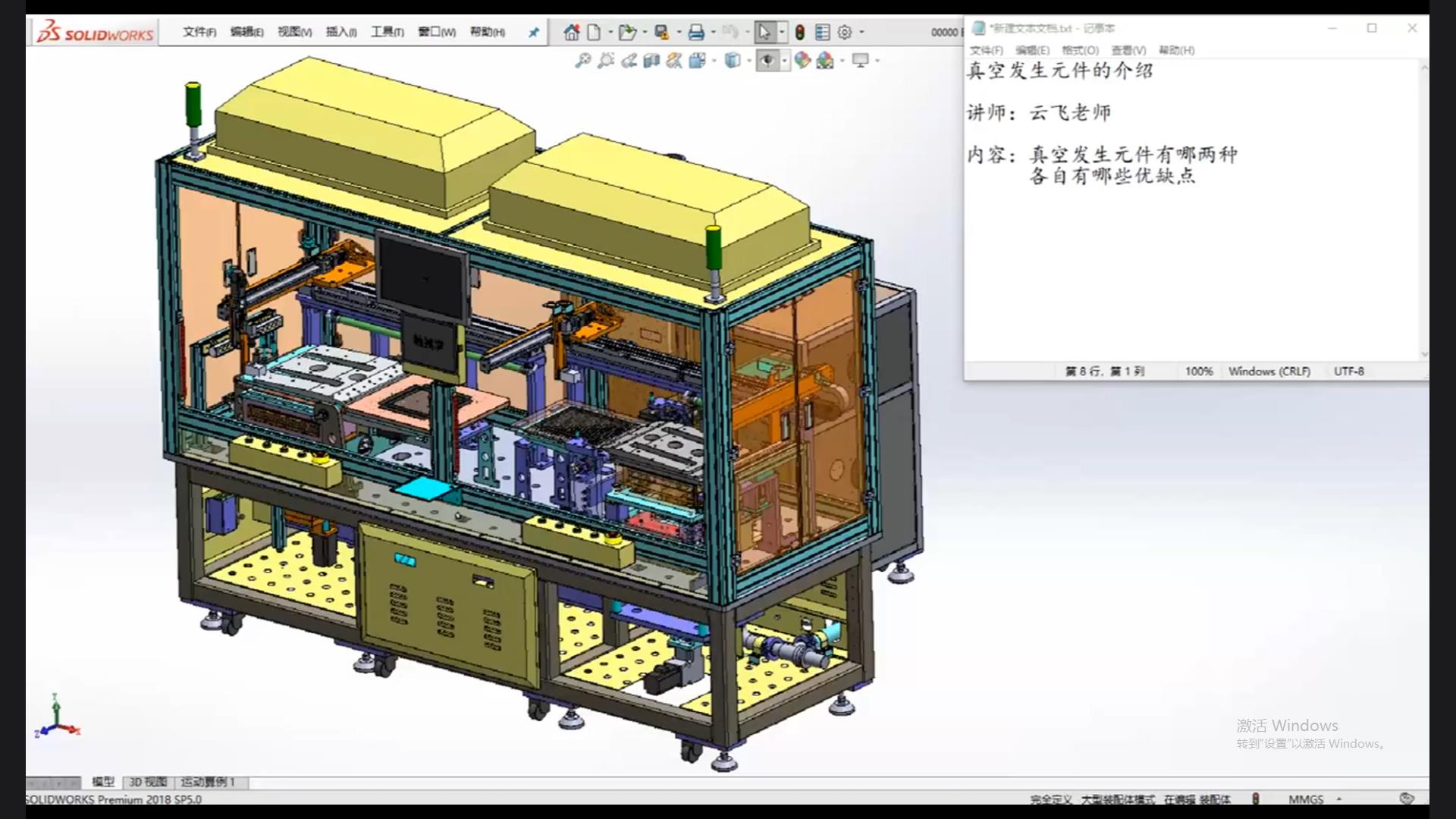The height and width of the screenshot is (819, 1456).
Task: Click Zoom to Fit in view toolbar
Action: [582, 61]
